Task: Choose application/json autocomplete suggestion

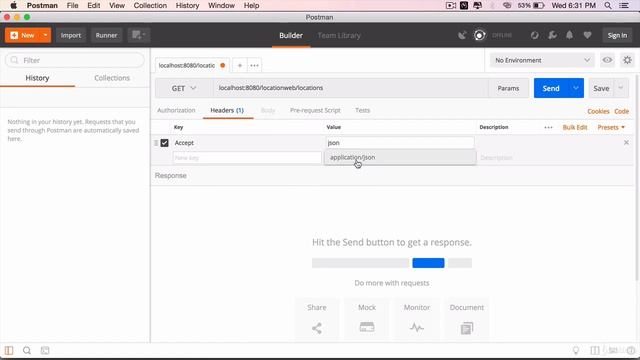Action: coord(400,158)
